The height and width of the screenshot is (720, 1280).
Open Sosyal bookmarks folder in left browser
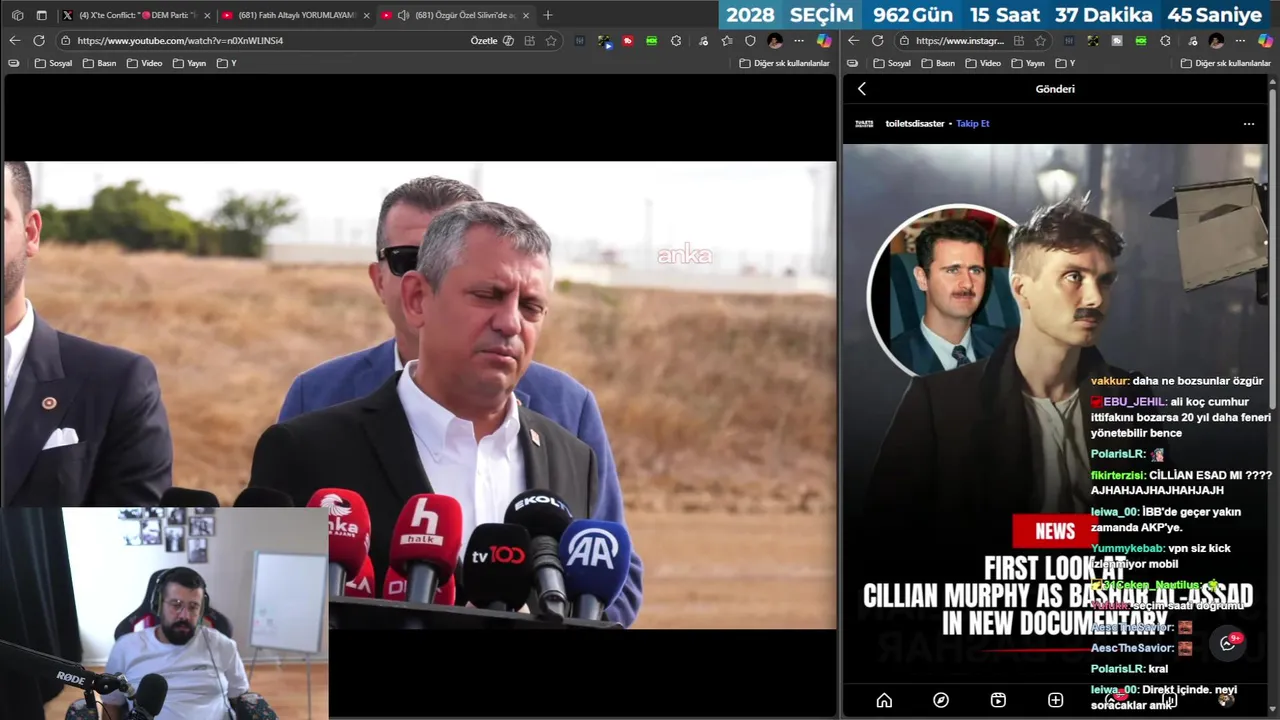click(53, 63)
